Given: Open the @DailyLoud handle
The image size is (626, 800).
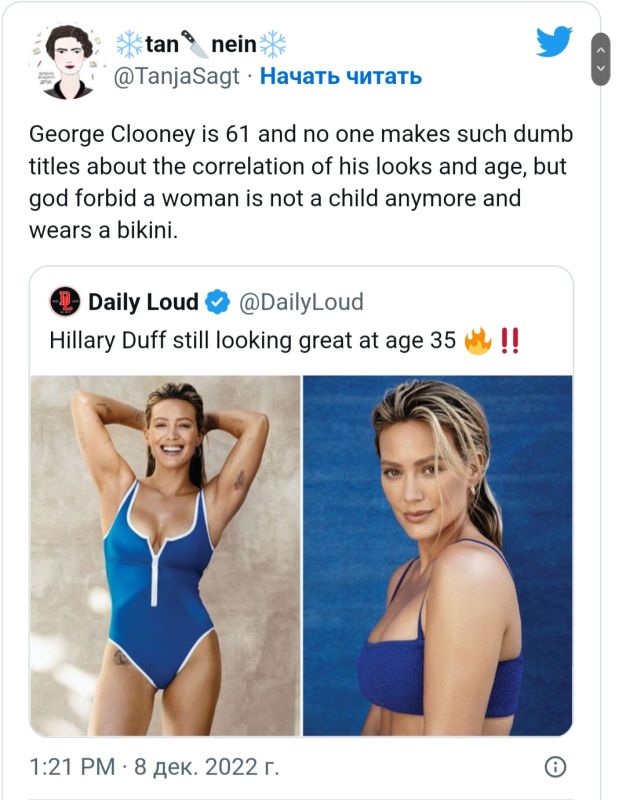Looking at the screenshot, I should tap(302, 302).
